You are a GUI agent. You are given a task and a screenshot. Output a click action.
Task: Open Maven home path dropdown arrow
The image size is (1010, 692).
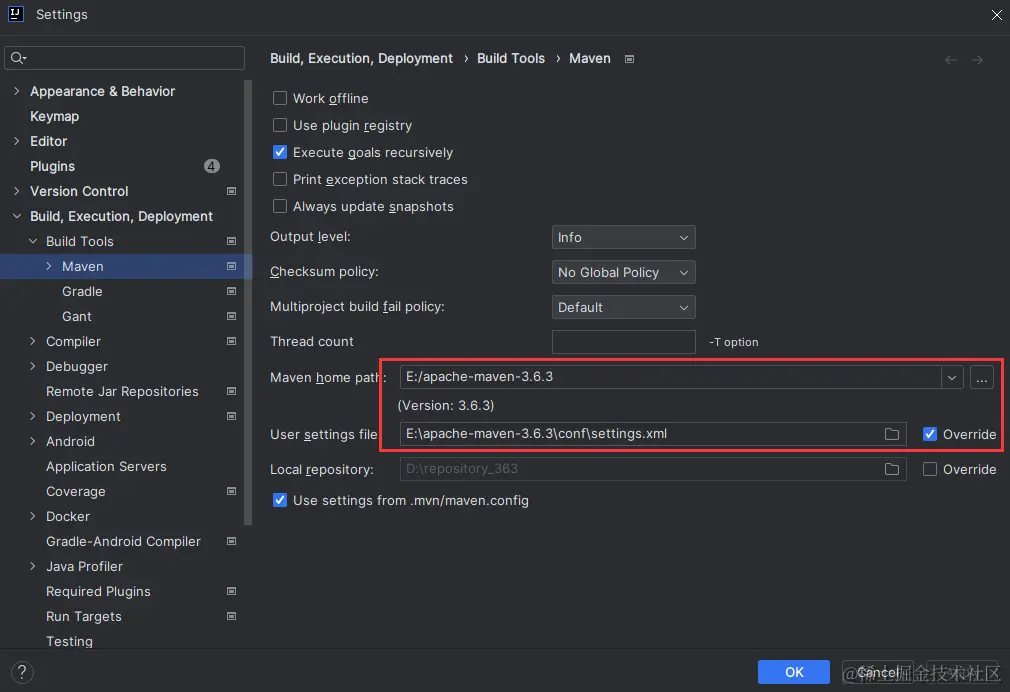(951, 378)
